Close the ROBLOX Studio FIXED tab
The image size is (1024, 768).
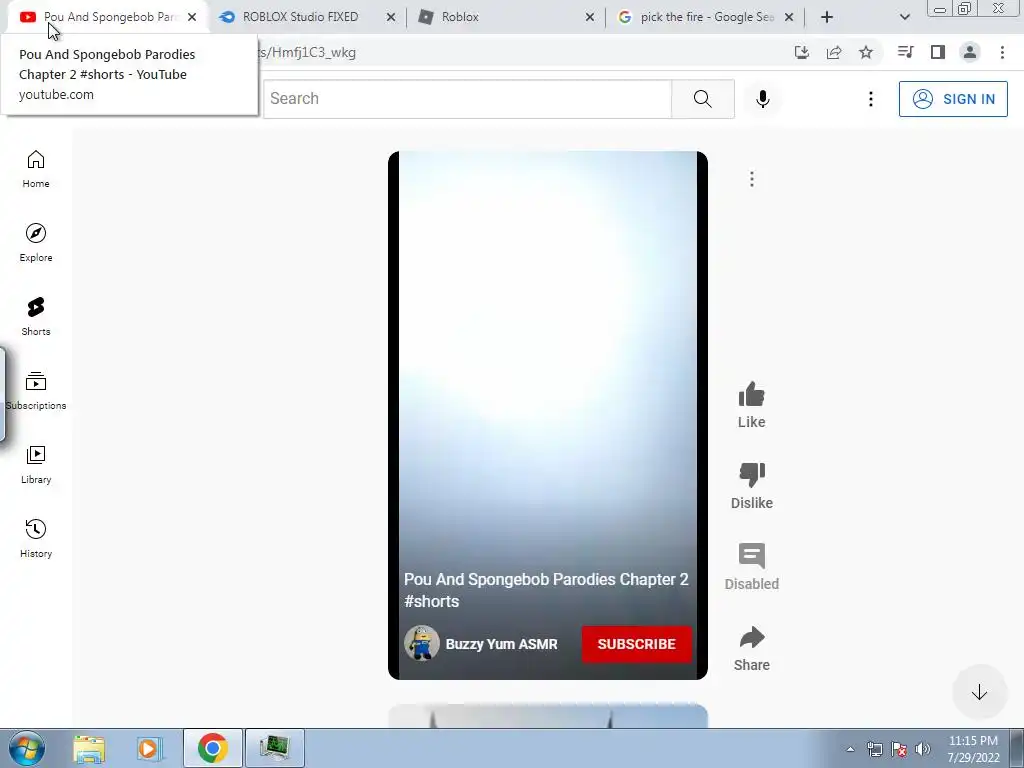tap(391, 17)
